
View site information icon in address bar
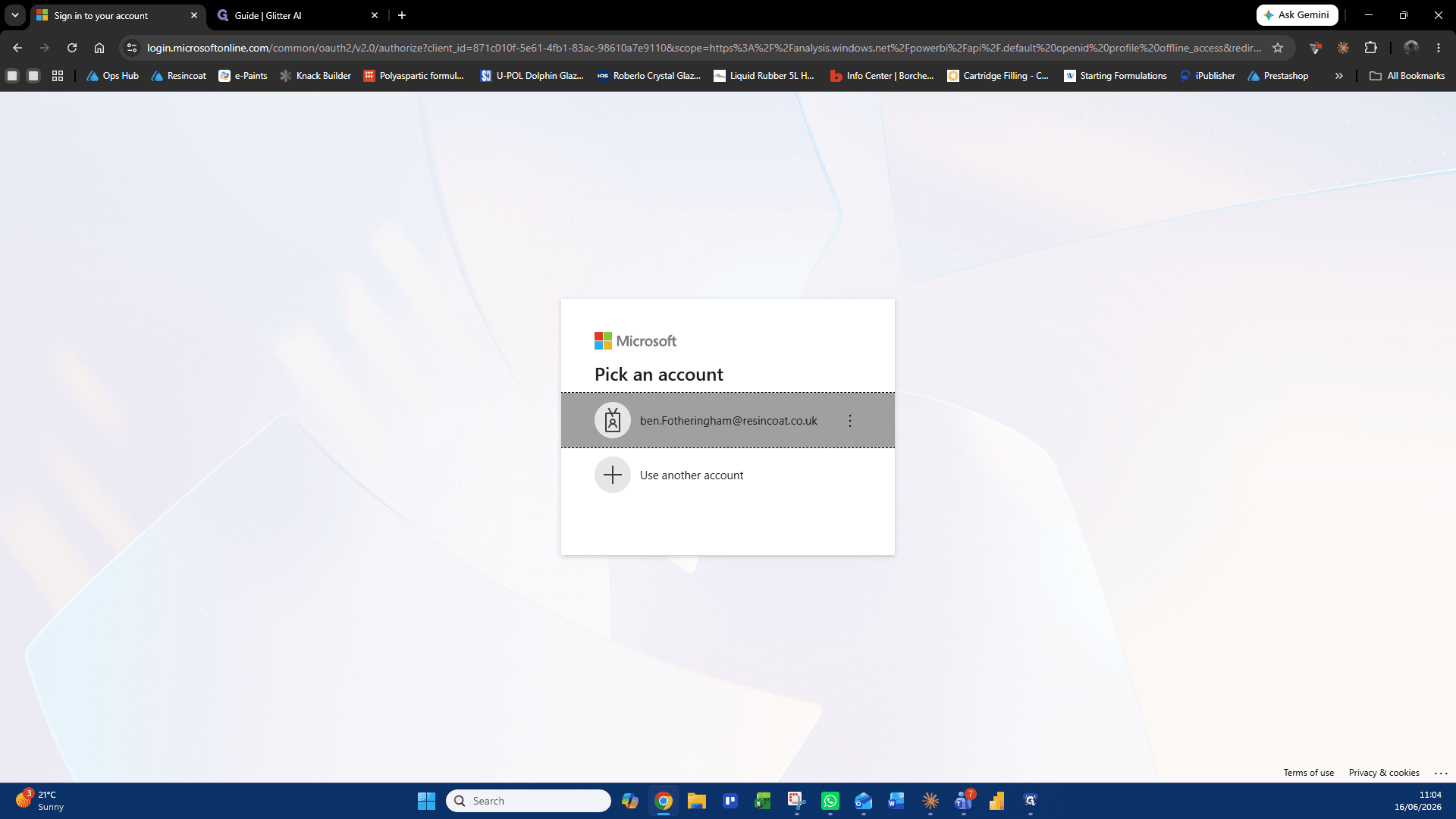coord(132,48)
